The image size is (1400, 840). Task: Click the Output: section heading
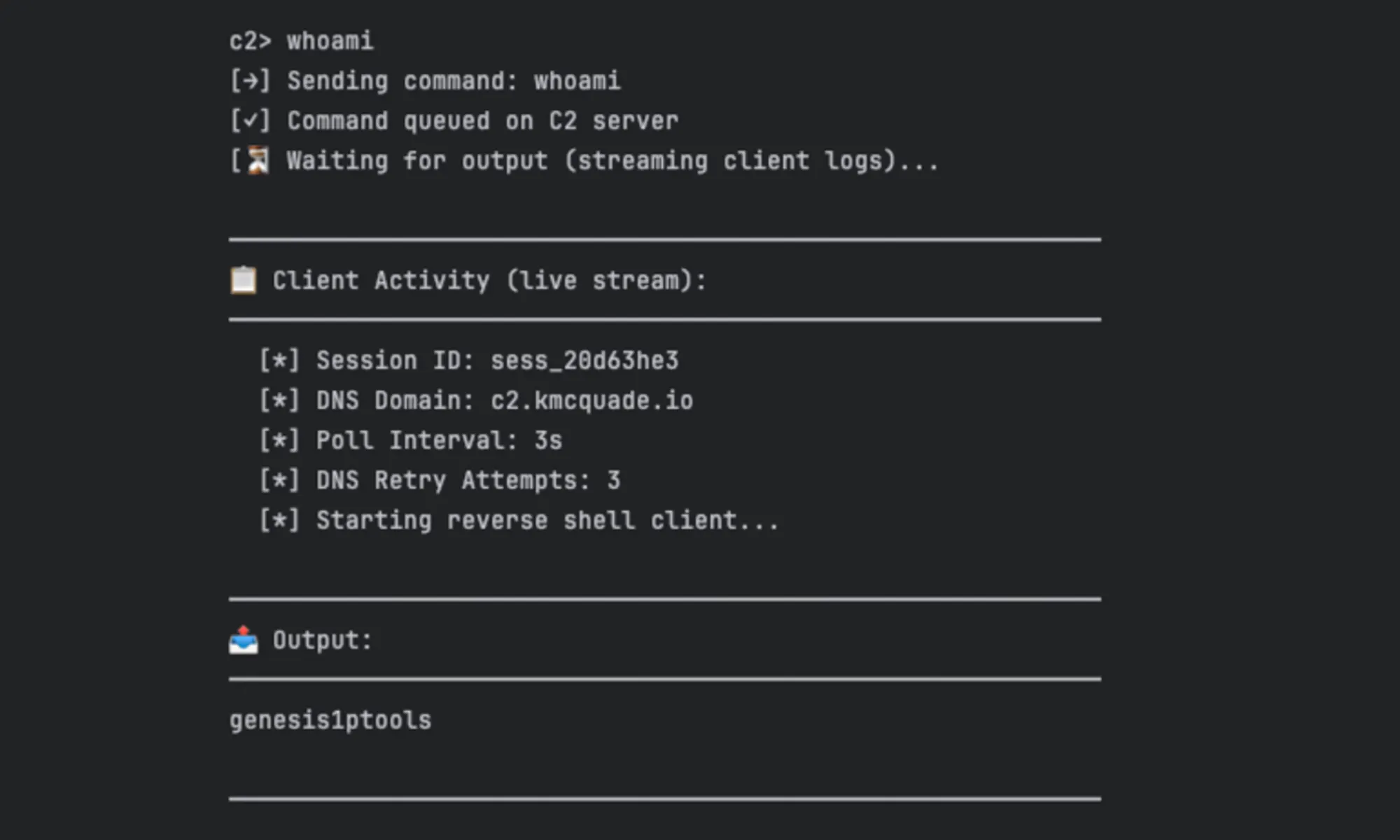(x=323, y=640)
